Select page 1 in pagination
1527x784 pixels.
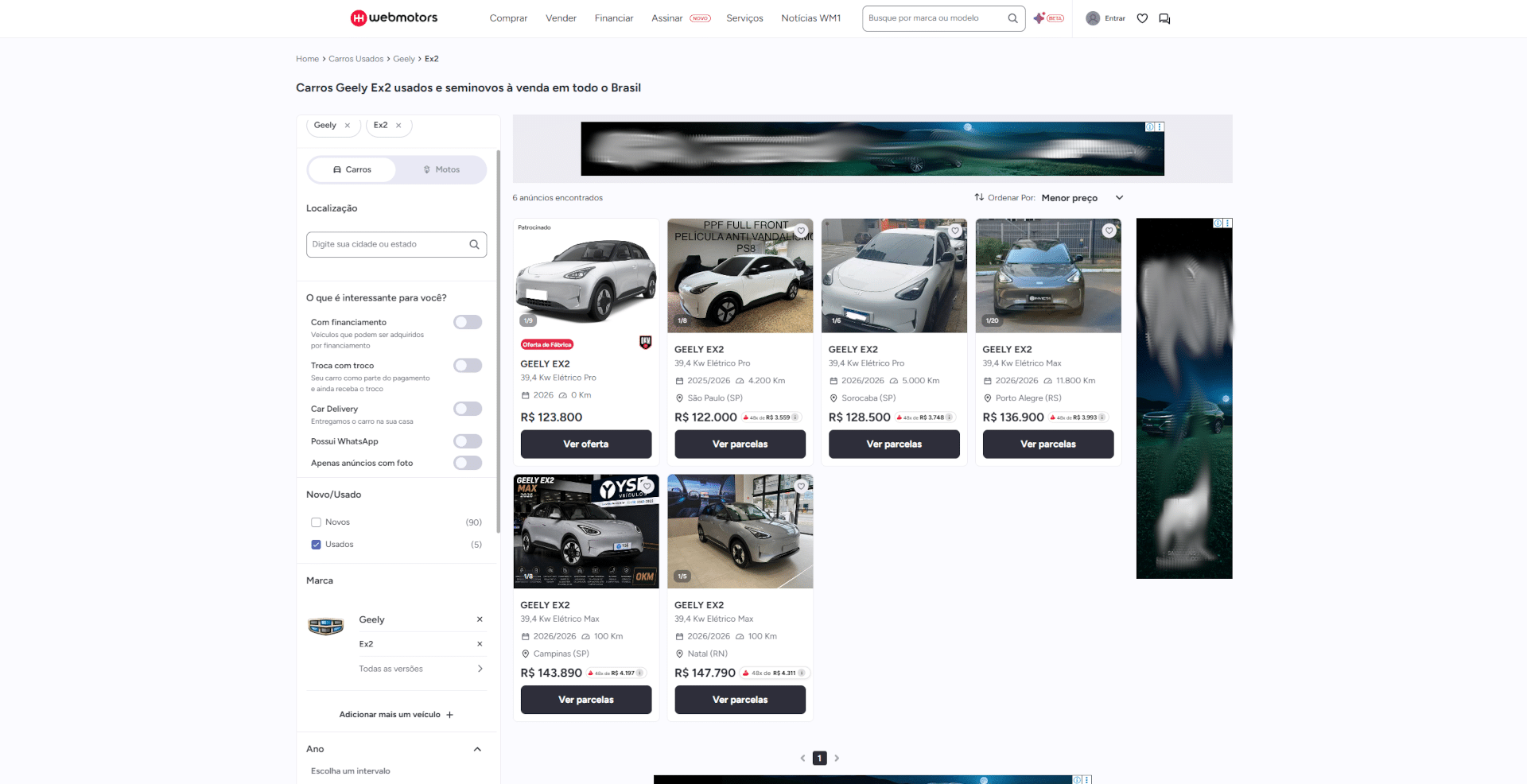pyautogui.click(x=820, y=759)
